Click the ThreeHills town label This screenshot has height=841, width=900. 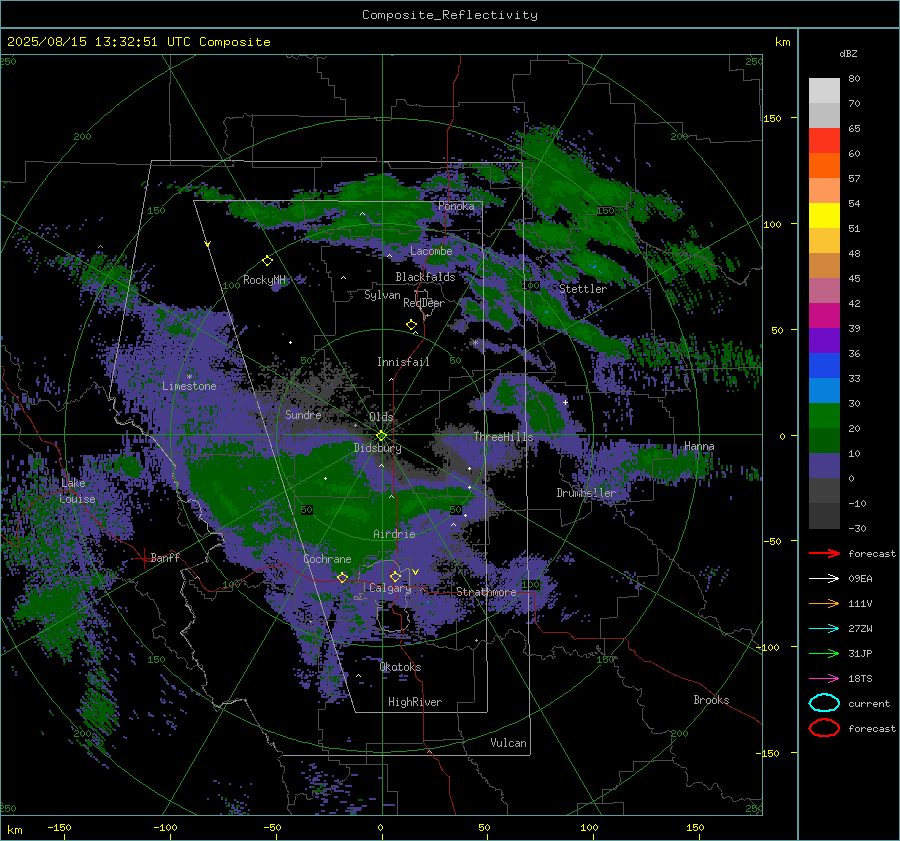pos(503,437)
